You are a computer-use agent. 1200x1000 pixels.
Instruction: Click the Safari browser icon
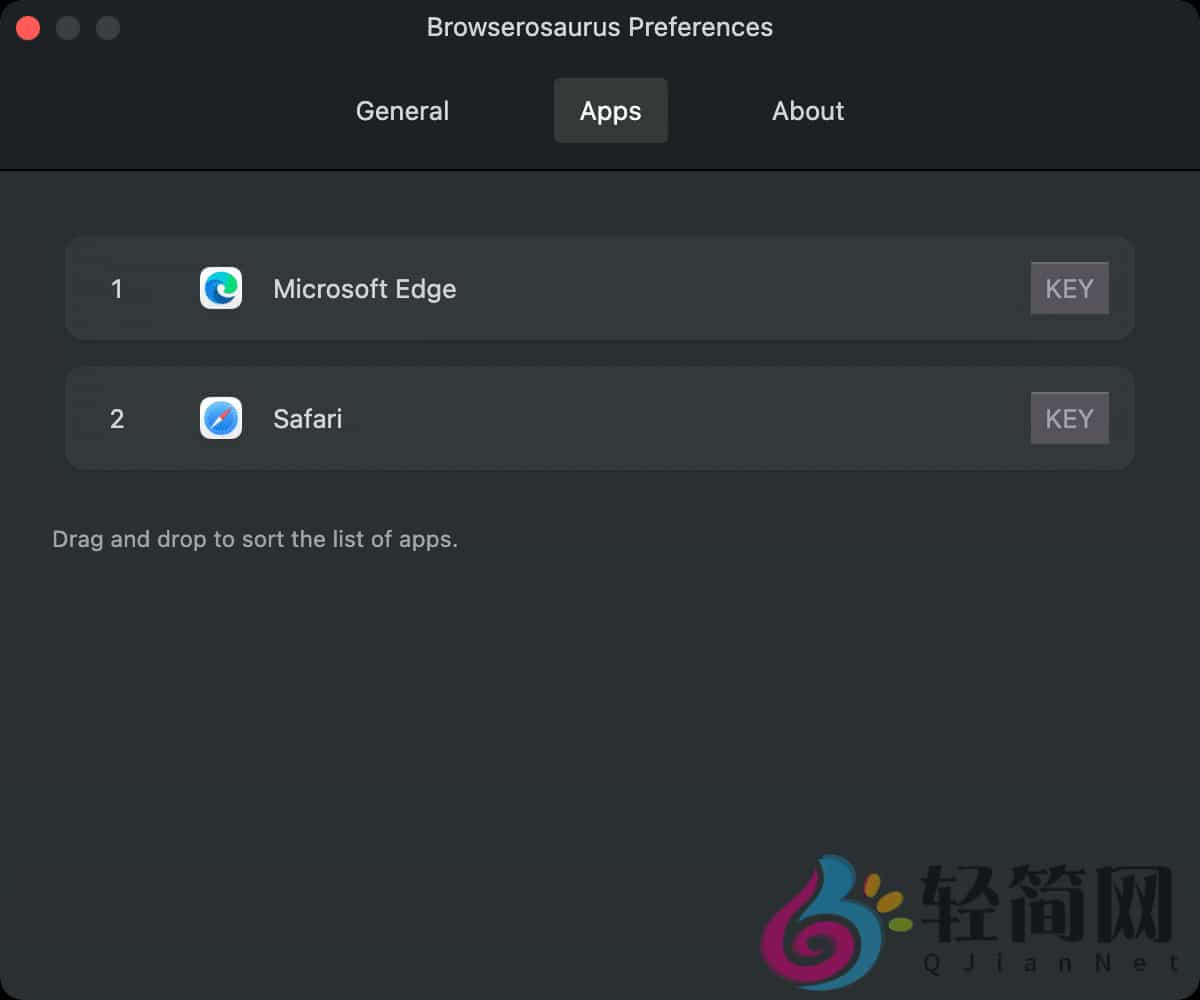[220, 418]
